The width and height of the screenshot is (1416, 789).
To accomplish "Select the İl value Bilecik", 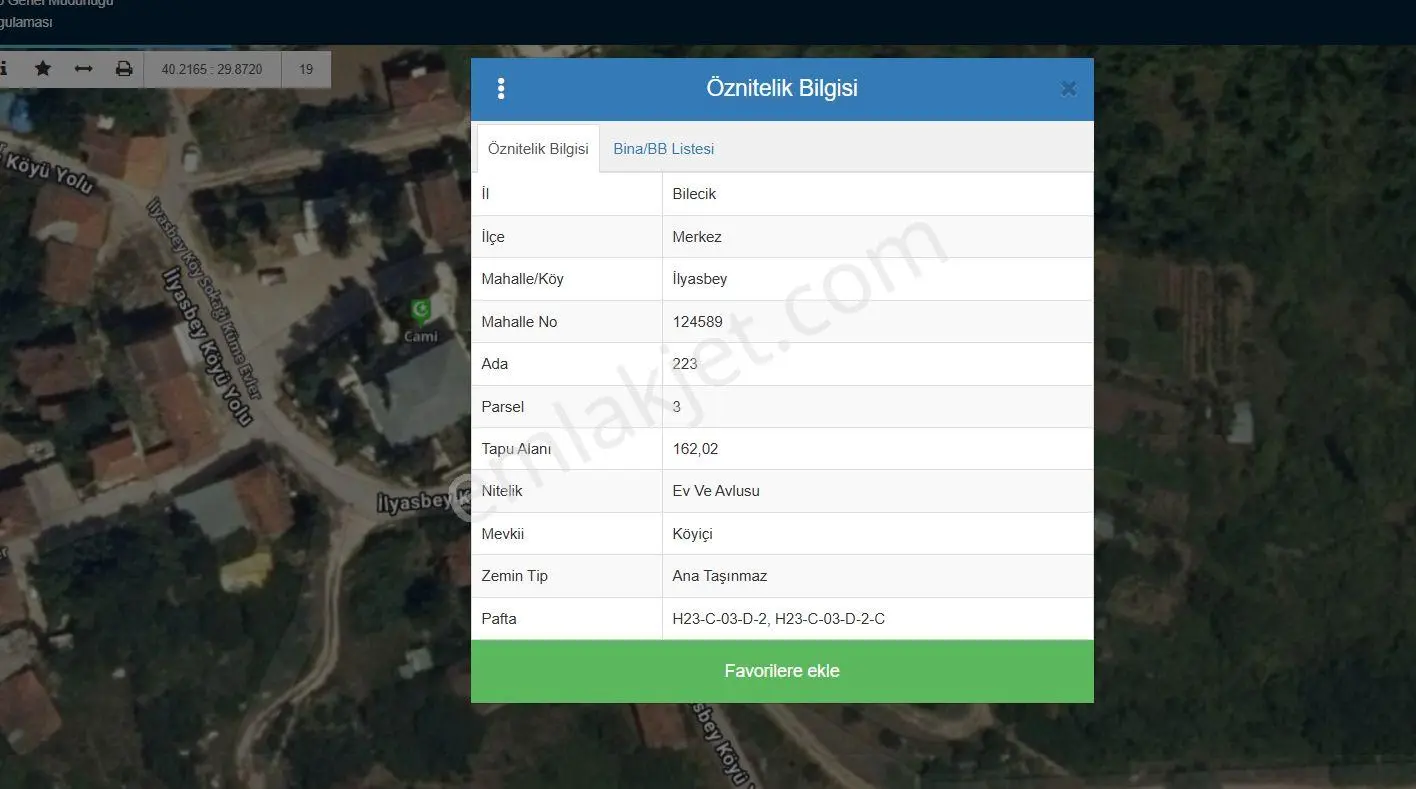I will (694, 194).
